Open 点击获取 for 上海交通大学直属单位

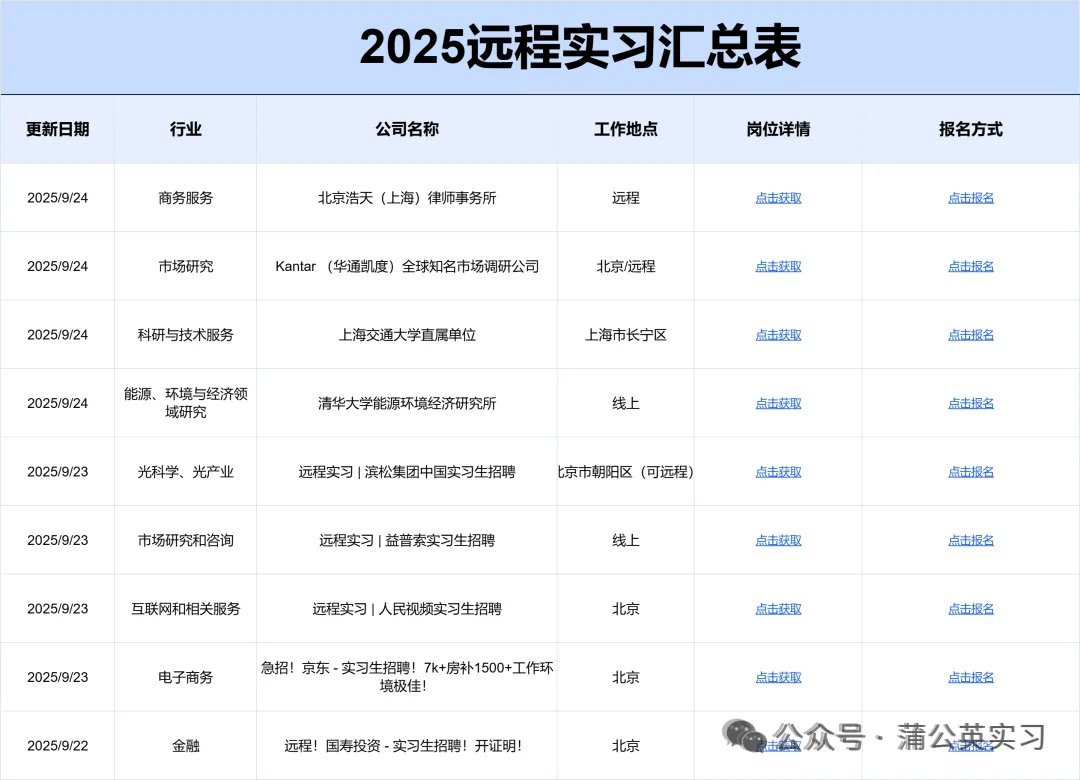(778, 335)
